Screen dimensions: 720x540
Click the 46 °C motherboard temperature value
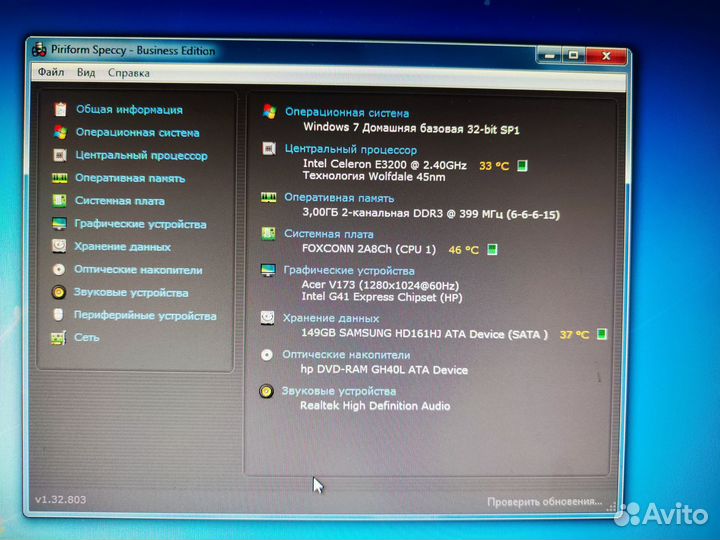[x=463, y=250]
